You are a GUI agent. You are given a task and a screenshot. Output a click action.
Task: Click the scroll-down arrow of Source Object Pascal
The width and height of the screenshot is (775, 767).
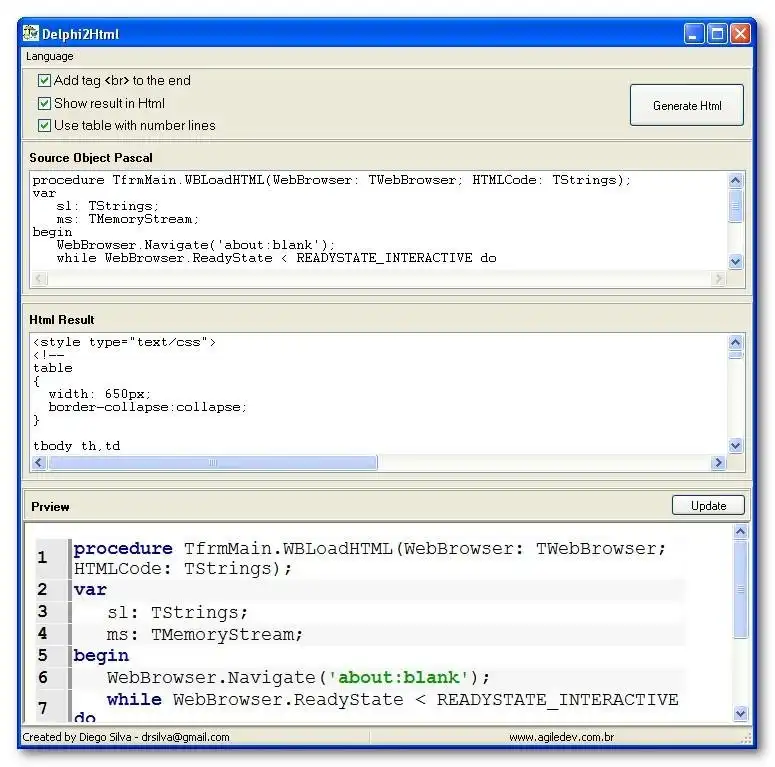[735, 261]
